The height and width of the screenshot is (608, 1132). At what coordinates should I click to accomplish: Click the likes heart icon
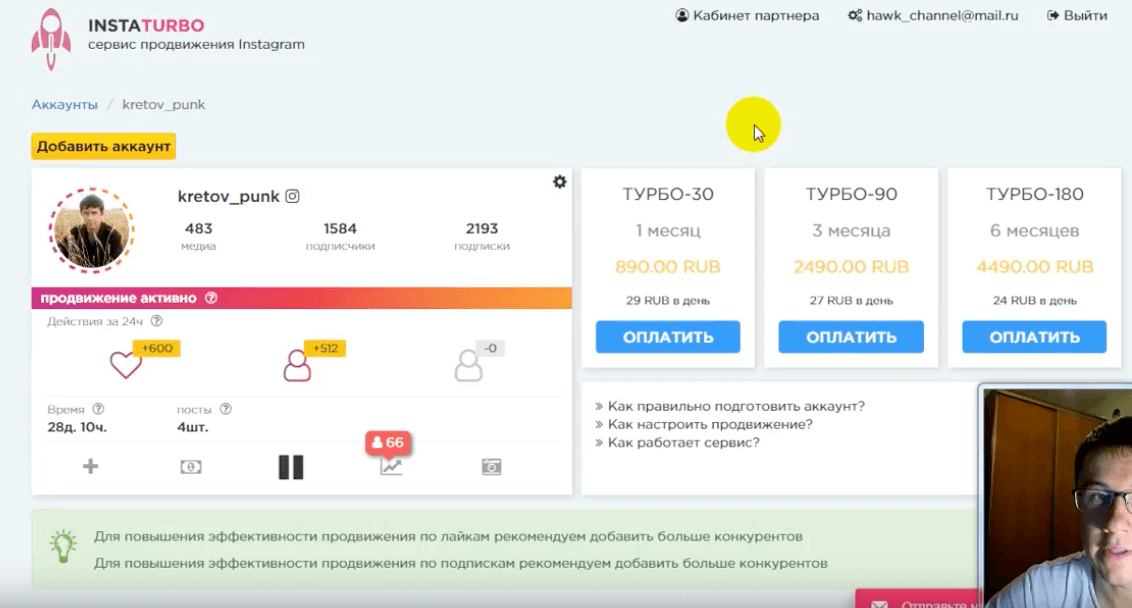[126, 365]
